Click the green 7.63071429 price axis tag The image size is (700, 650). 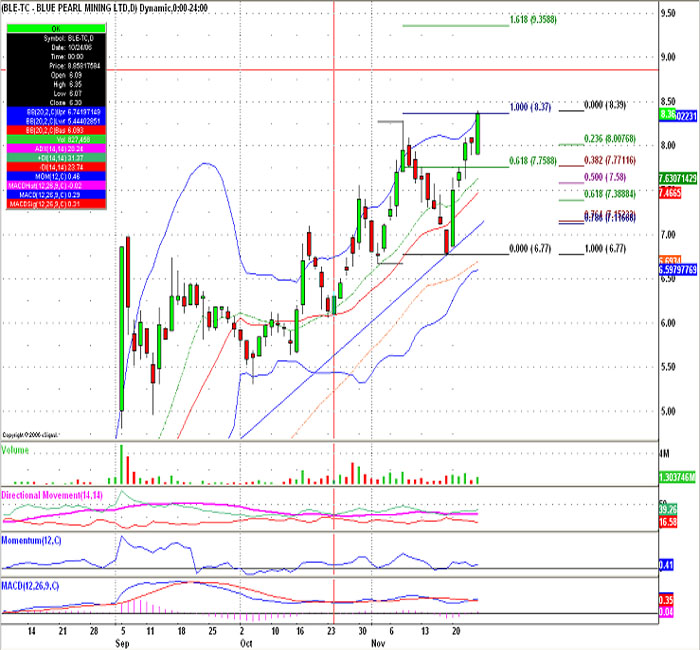[678, 179]
